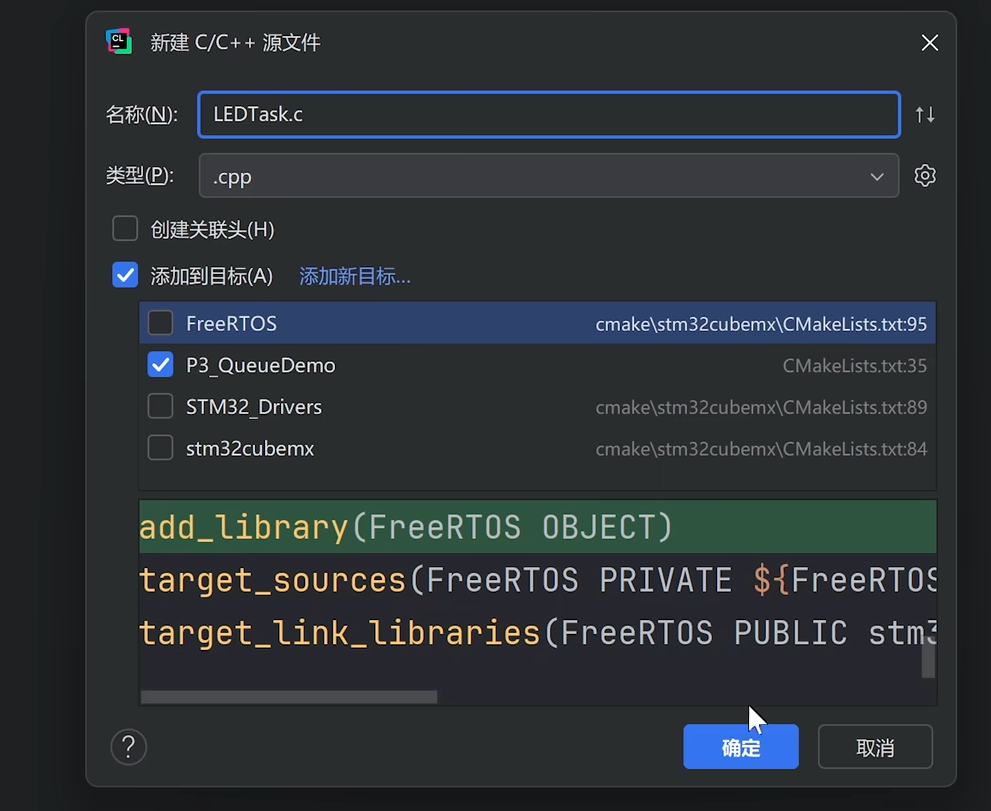Screen dimensions: 991x811
Task: Open the help question mark icon
Action: [128, 747]
